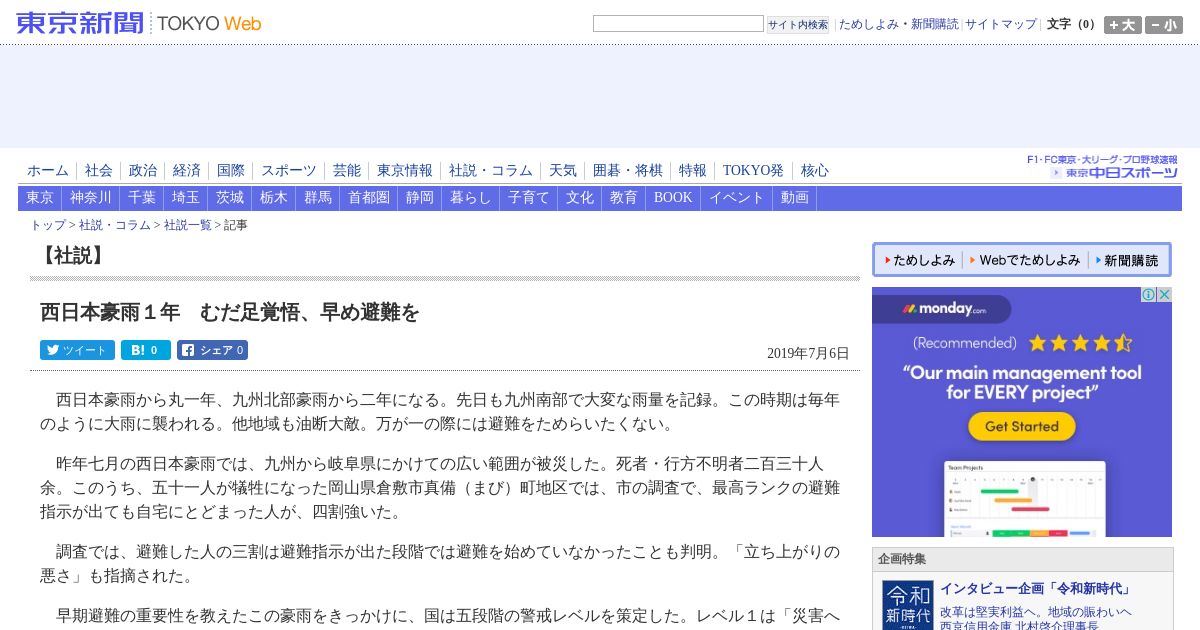The height and width of the screenshot is (630, 1200).
Task: Click the 令和新時代 thumbnail image
Action: [x=908, y=604]
